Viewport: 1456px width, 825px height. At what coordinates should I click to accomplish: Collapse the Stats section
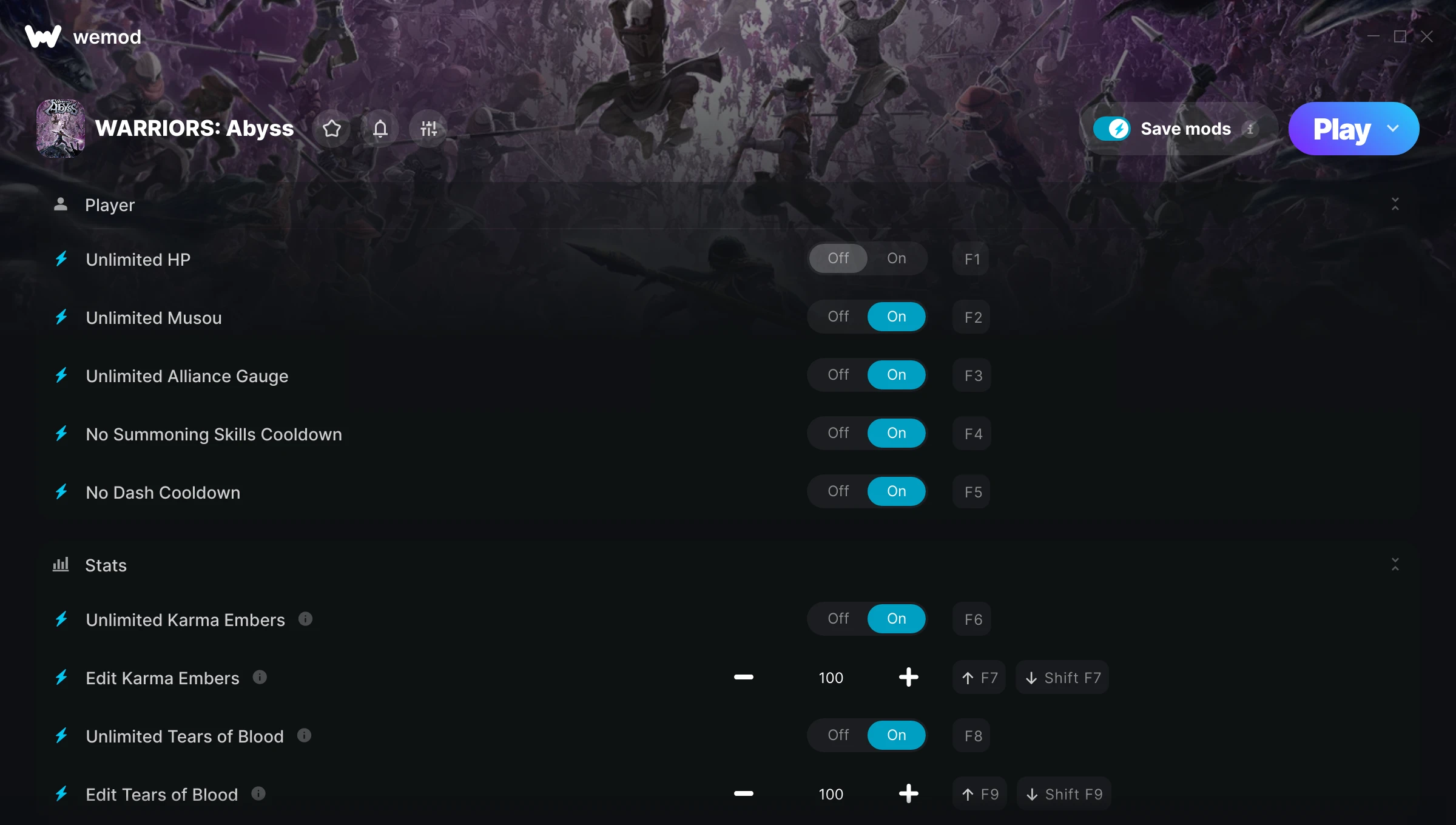click(x=1395, y=565)
